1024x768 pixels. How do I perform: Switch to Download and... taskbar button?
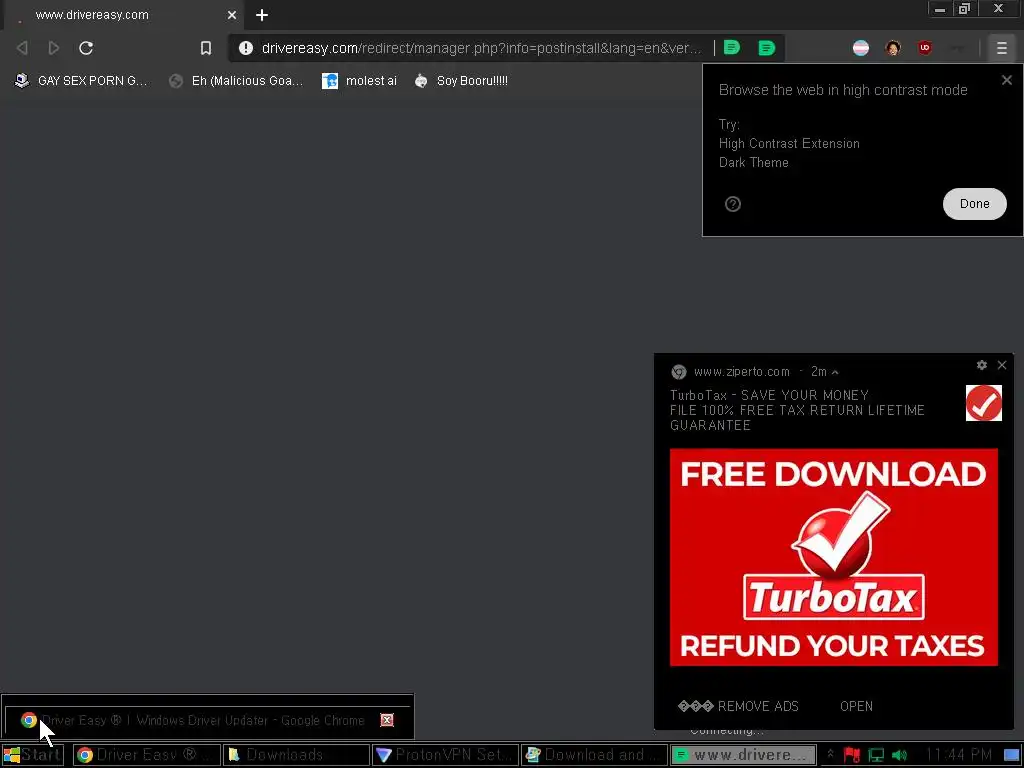pos(594,755)
